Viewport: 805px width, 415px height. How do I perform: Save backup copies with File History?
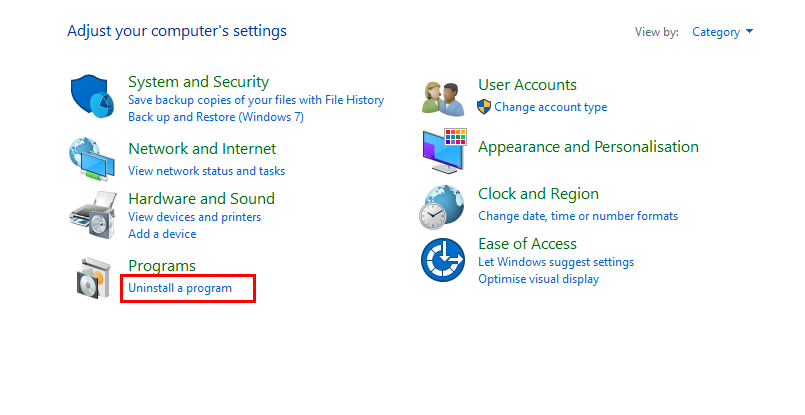point(255,100)
